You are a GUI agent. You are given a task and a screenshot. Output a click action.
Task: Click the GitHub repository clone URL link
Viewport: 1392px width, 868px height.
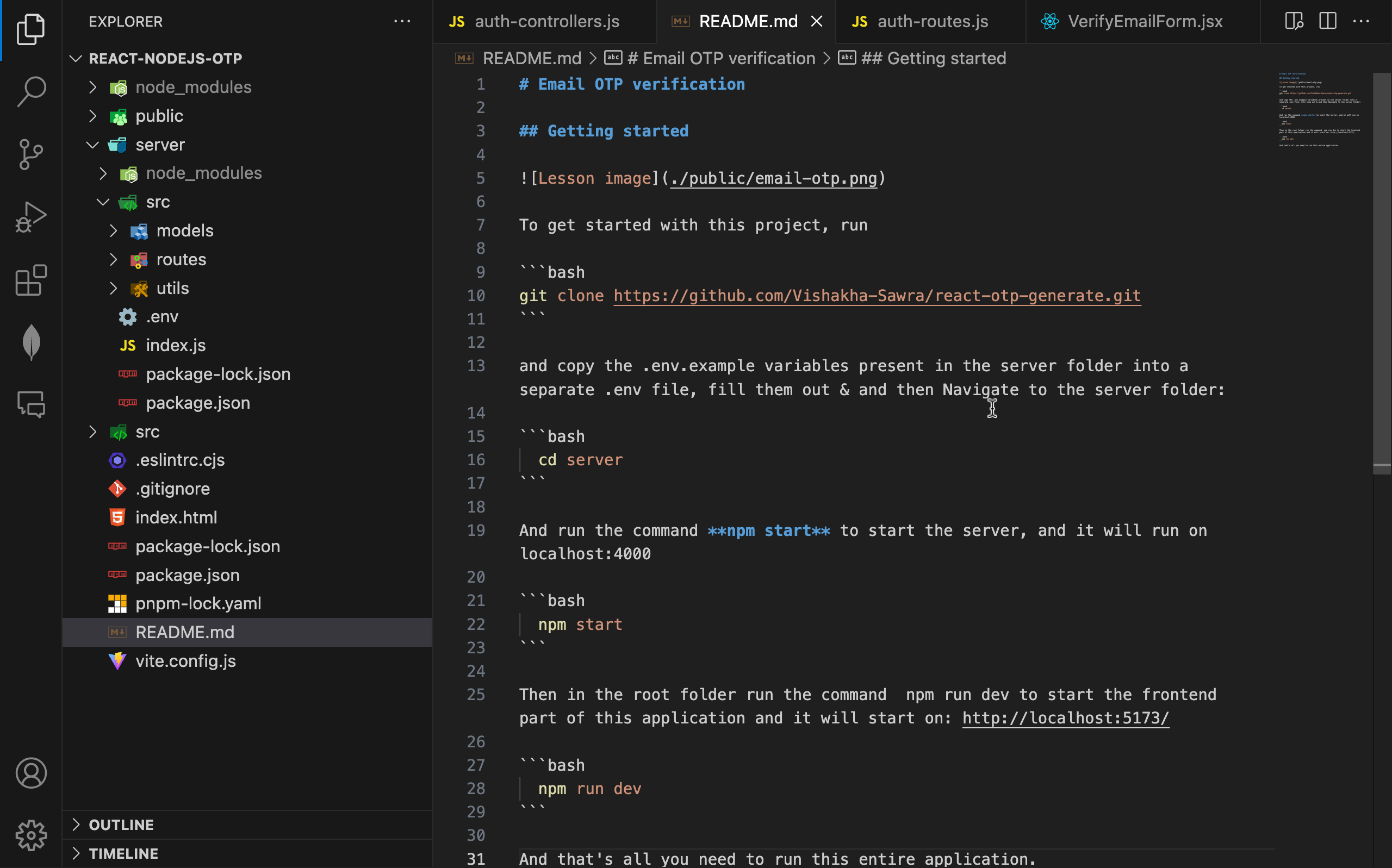[877, 296]
